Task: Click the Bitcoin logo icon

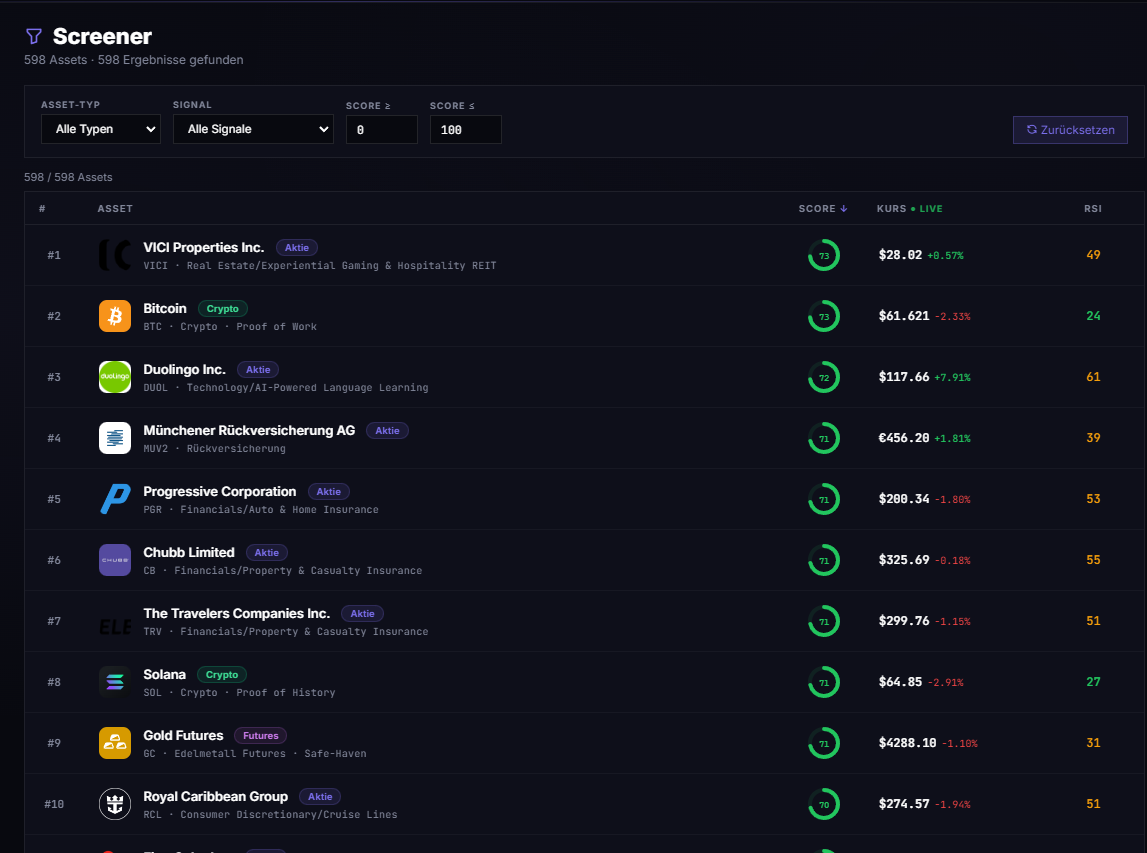Action: [115, 316]
